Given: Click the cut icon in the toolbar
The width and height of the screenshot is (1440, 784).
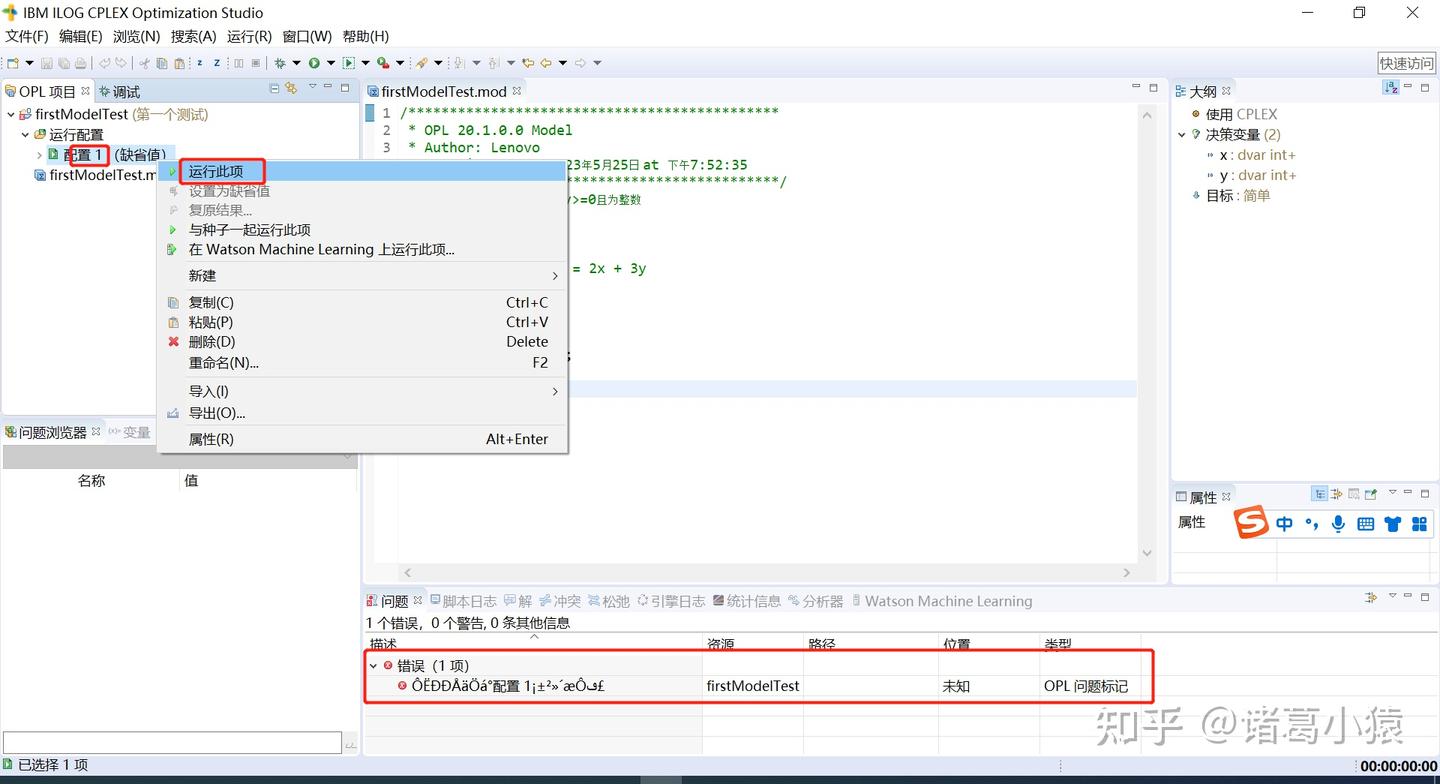Looking at the screenshot, I should pos(144,62).
